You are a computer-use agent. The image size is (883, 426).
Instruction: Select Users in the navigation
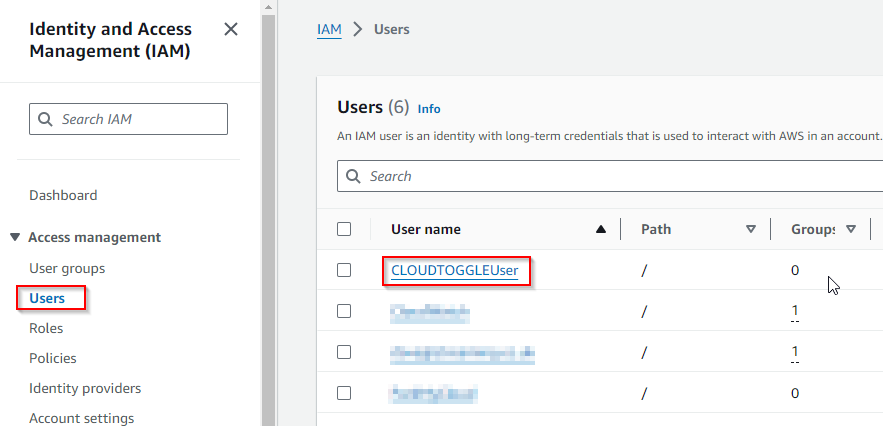[x=47, y=298]
